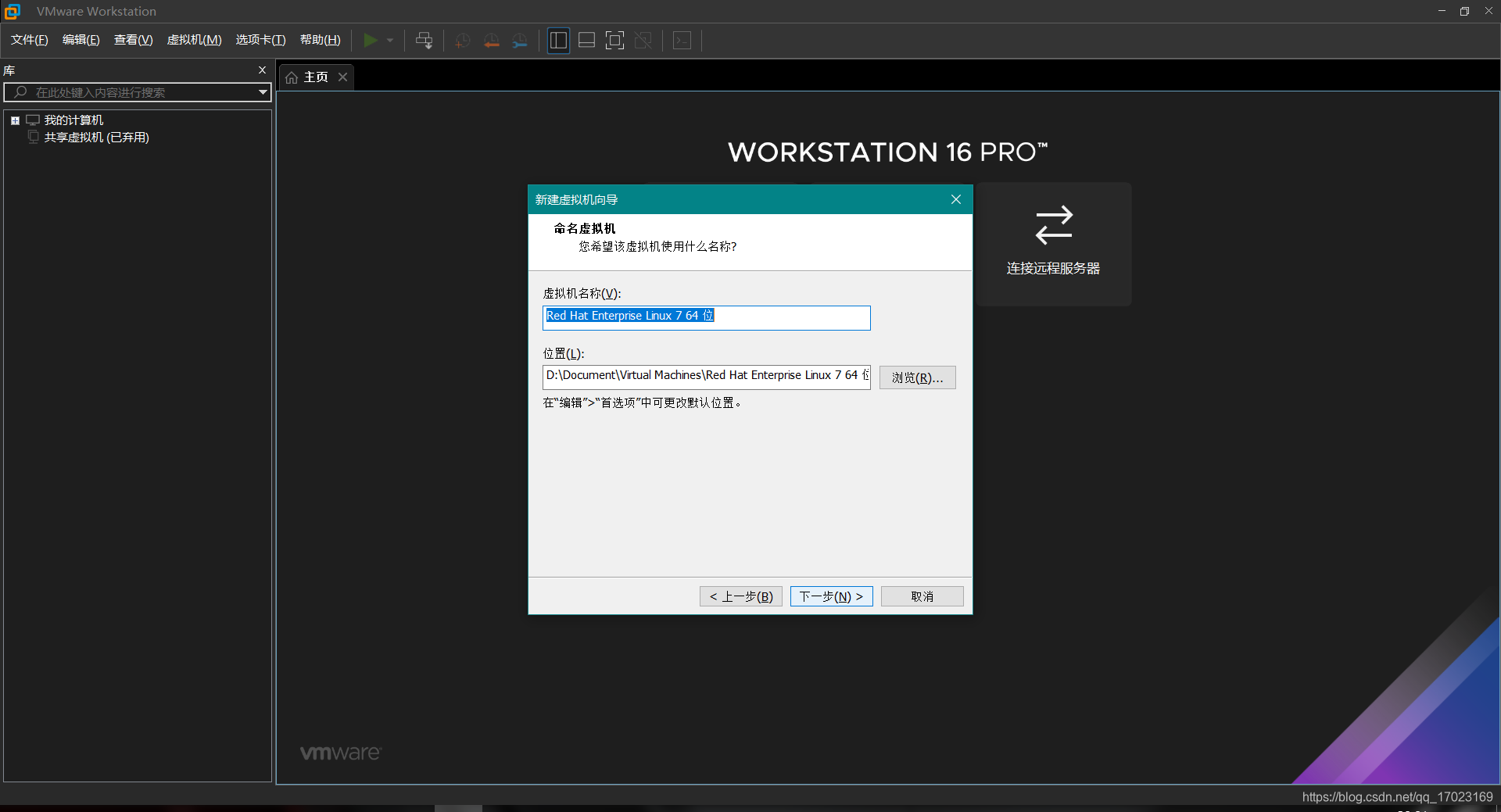
Task: Toggle the library sidebar view icon
Action: [558, 40]
